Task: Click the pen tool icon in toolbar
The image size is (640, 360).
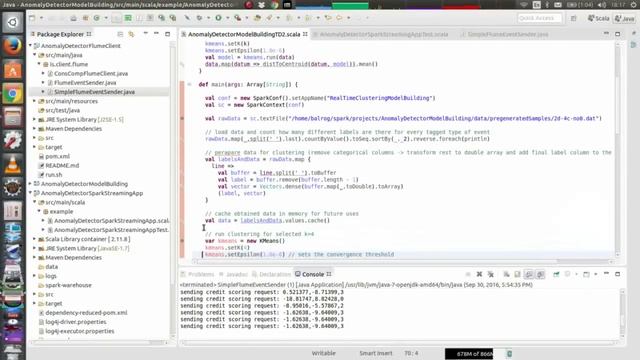Action: tap(187, 18)
